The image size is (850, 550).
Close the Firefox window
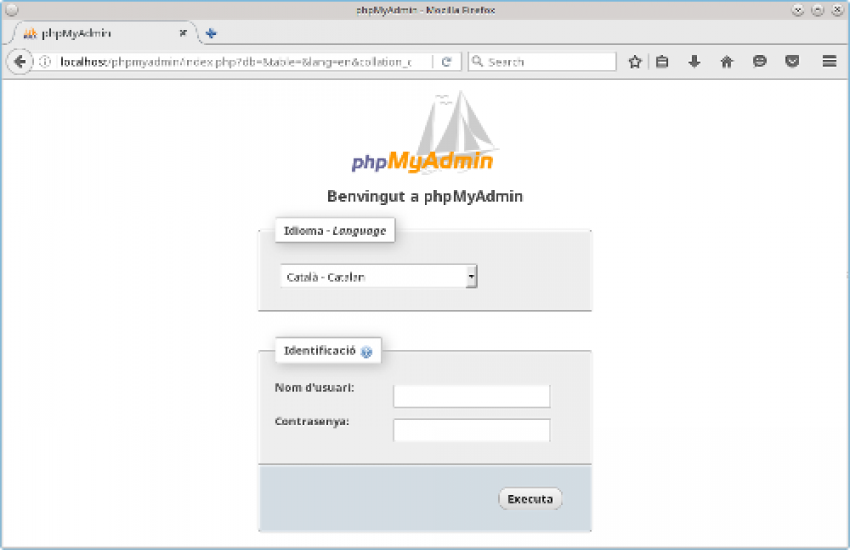point(837,10)
